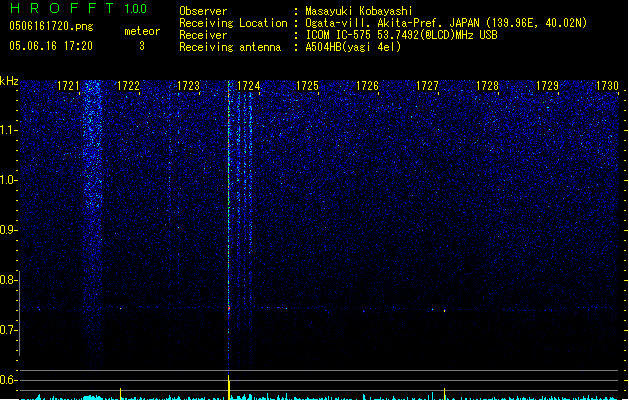Click the Receiving antenna label

point(230,47)
